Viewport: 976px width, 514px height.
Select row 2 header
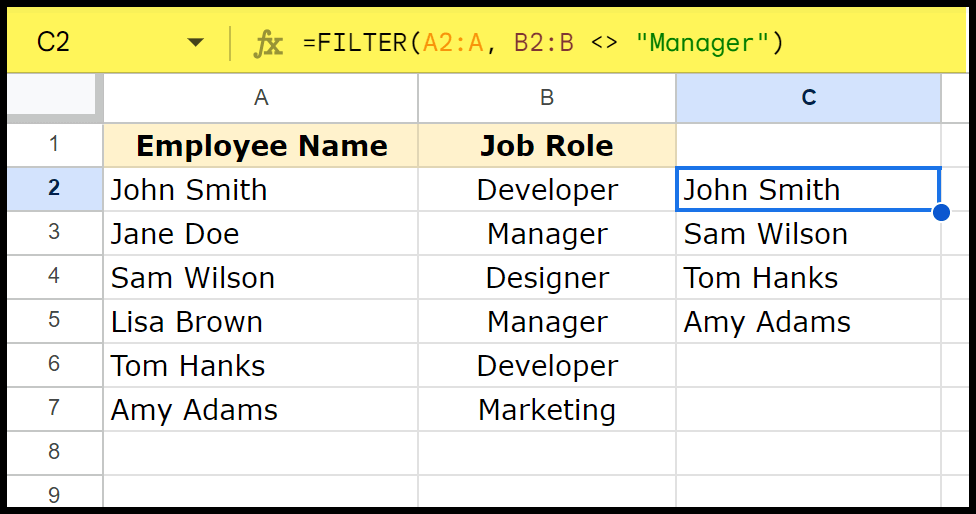55,189
